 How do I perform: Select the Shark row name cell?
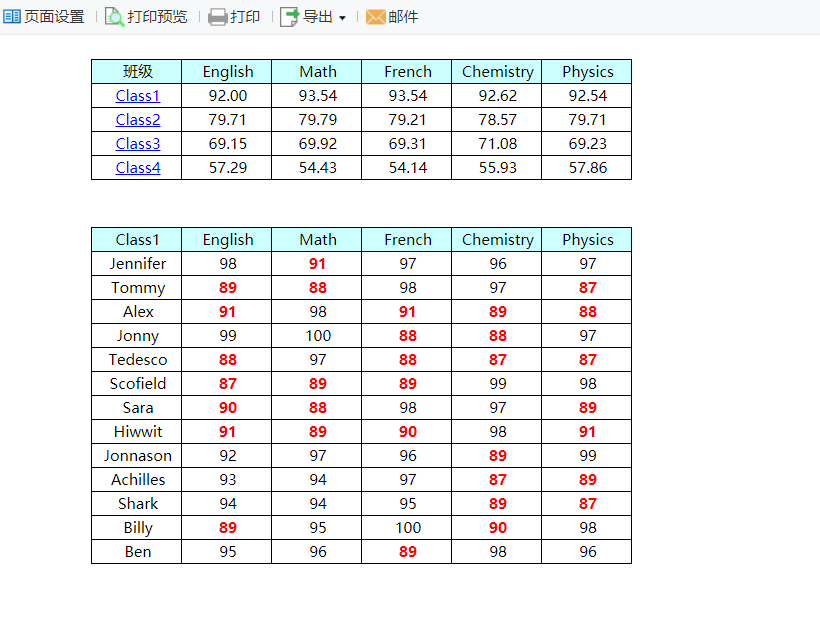tap(136, 503)
